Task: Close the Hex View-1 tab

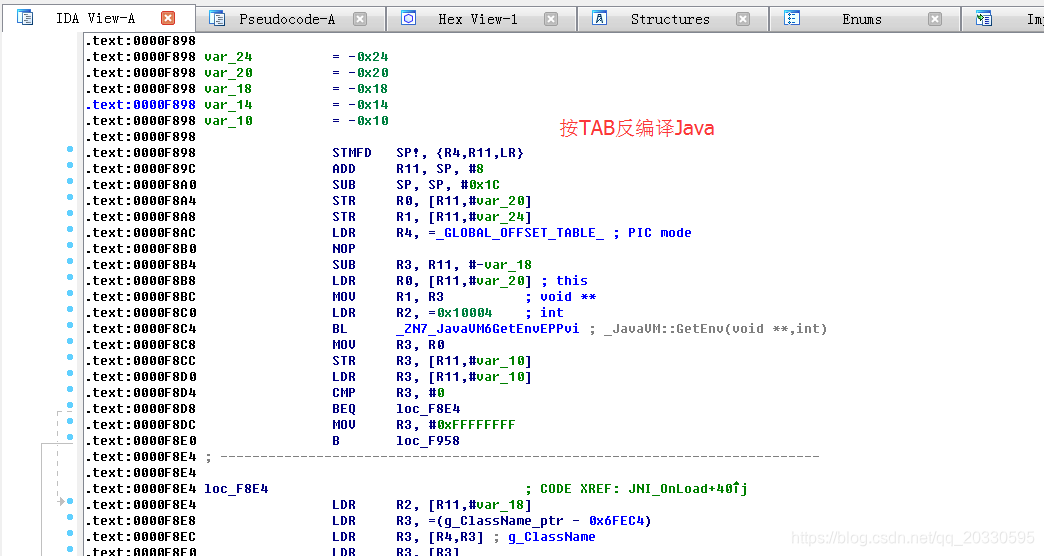Action: coord(551,19)
